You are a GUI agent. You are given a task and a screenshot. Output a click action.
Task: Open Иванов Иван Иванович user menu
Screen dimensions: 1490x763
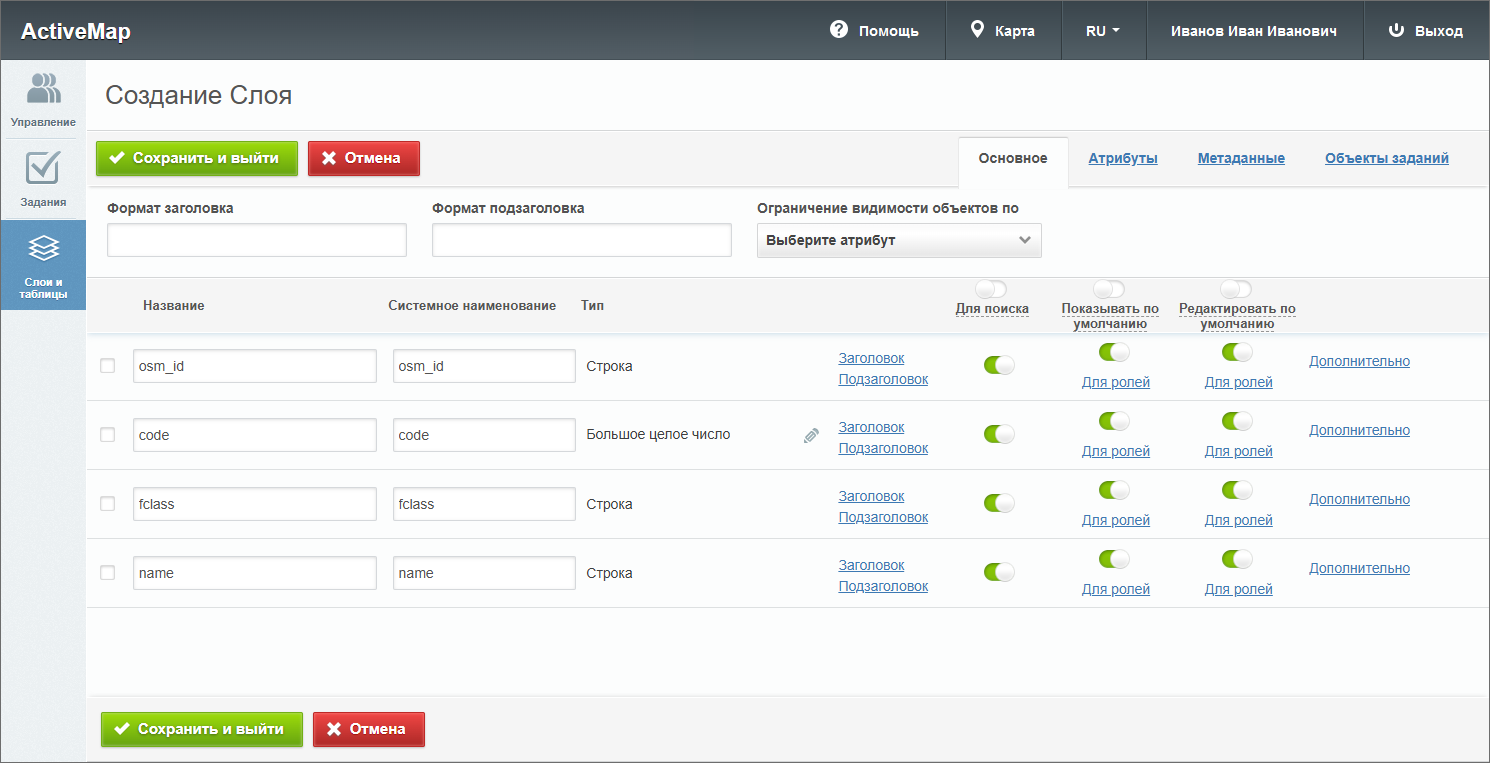(1253, 31)
